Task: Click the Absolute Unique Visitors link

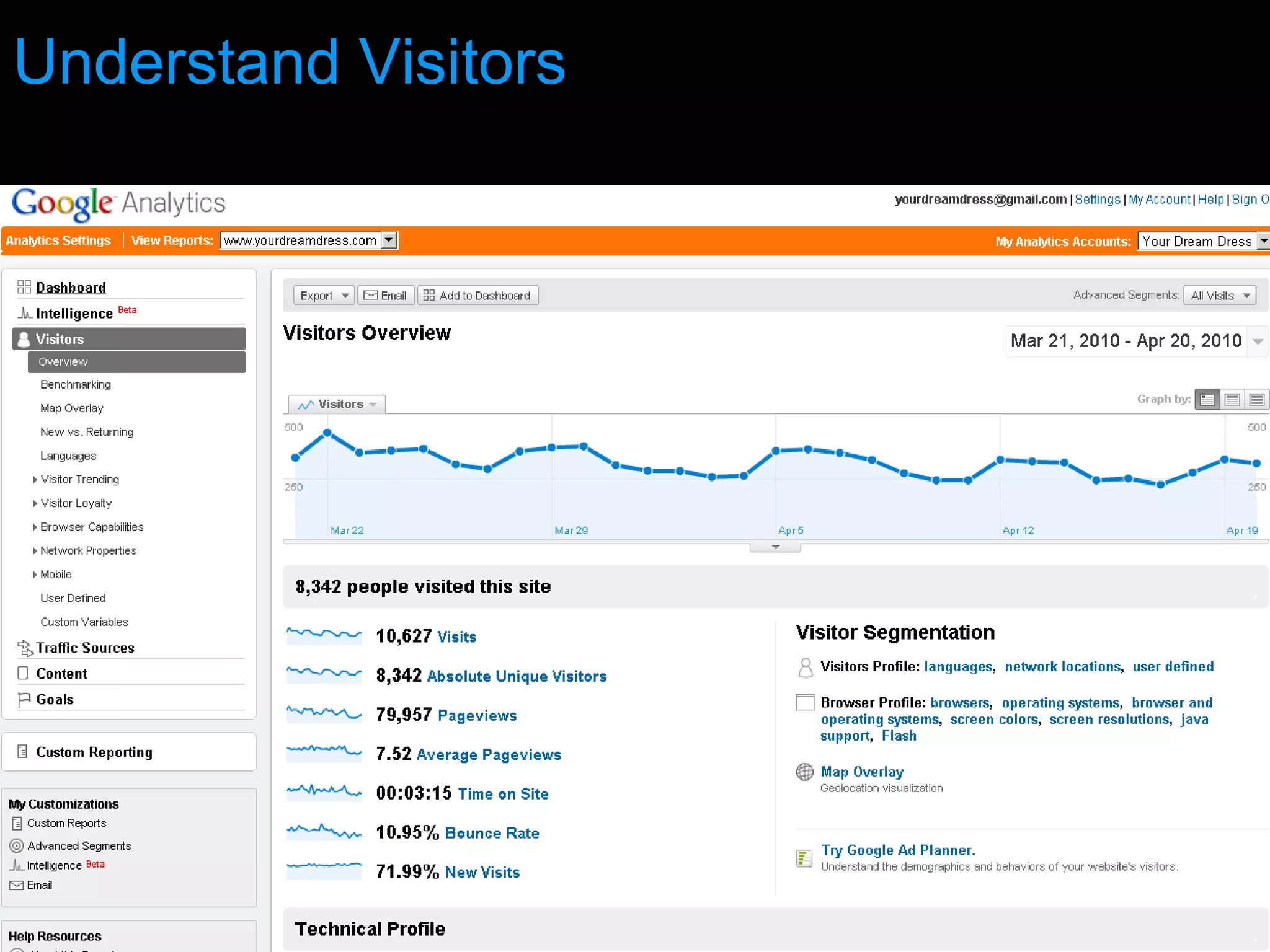Action: 517,676
